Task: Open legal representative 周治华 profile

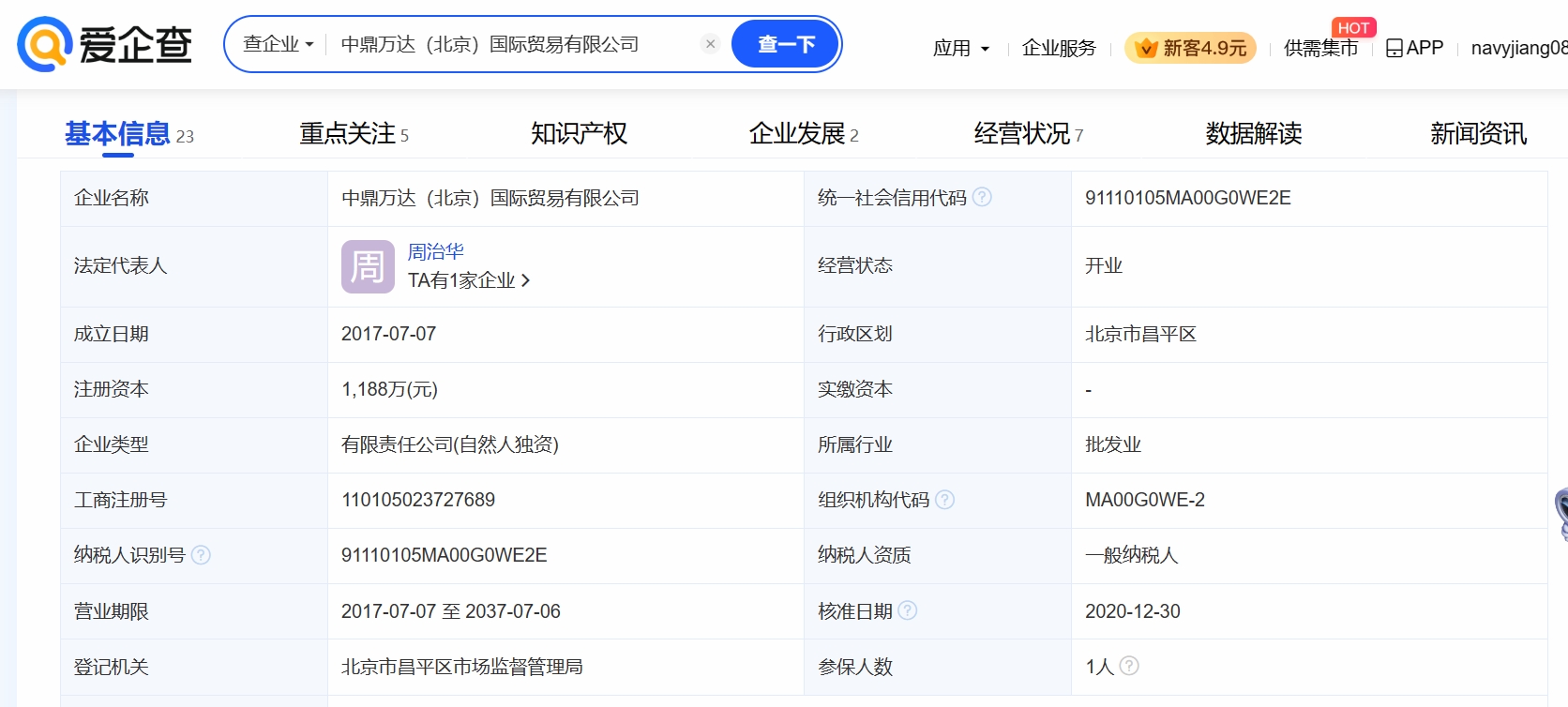Action: point(436,251)
